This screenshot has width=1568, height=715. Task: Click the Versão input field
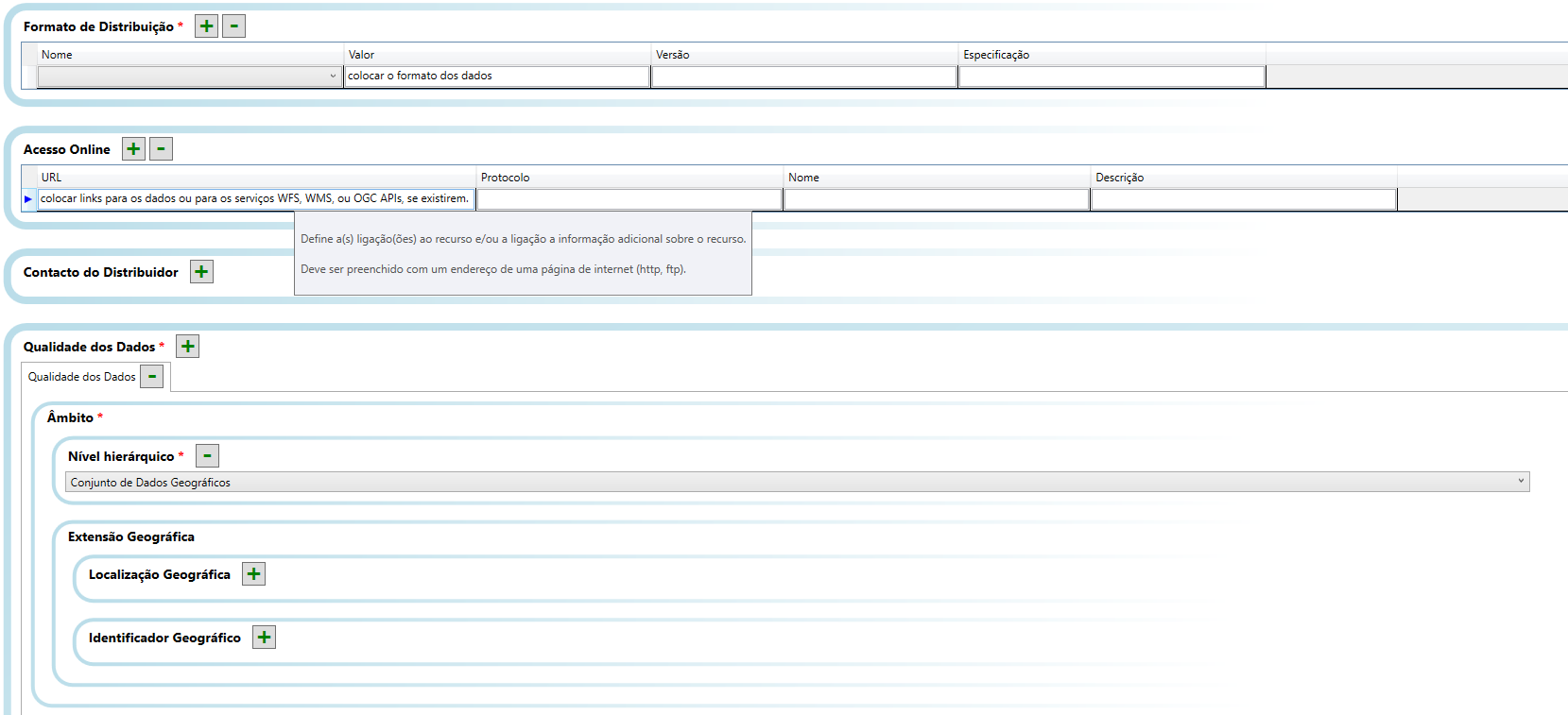click(803, 77)
